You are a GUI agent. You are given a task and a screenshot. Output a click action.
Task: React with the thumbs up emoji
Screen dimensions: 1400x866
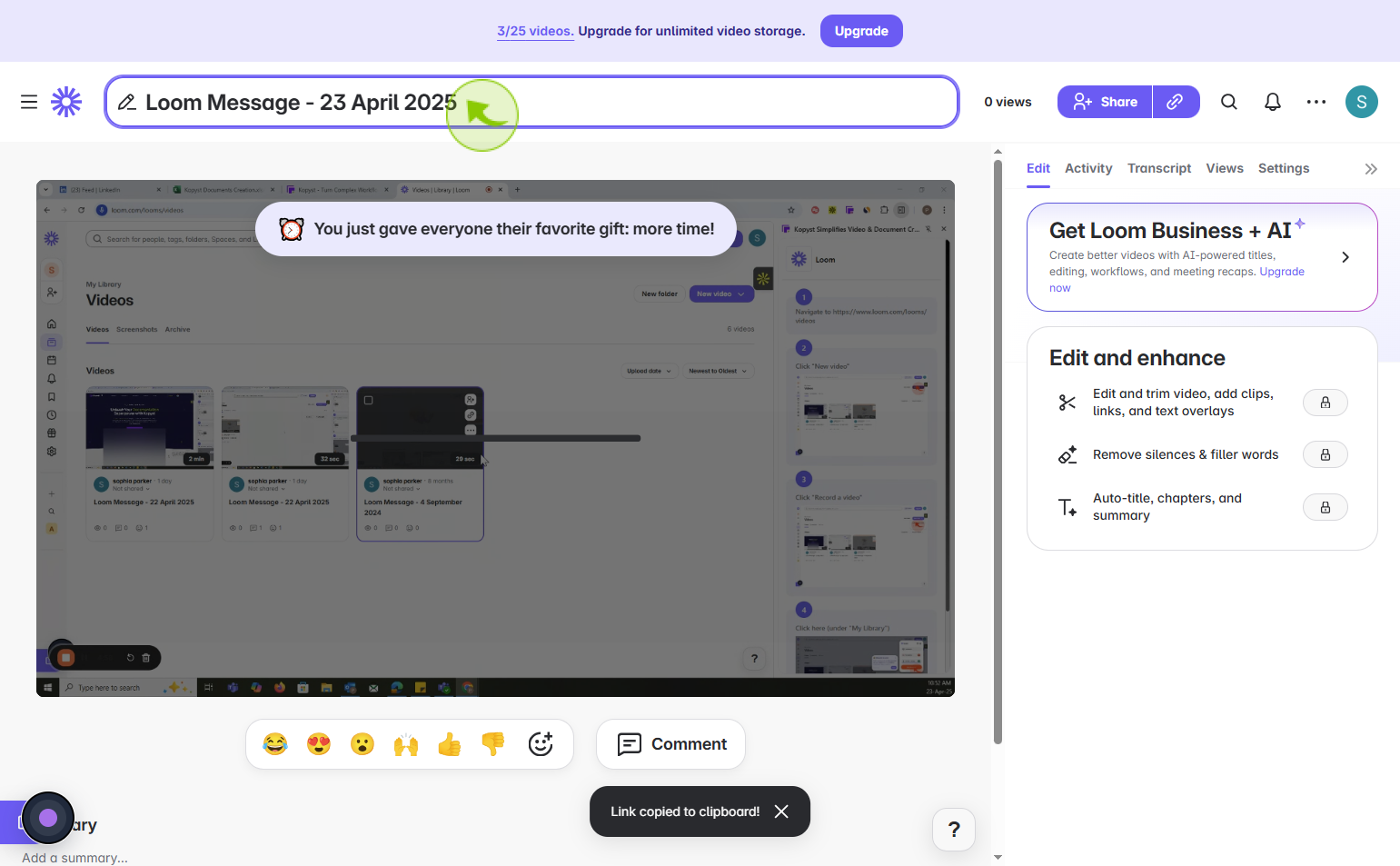point(450,744)
